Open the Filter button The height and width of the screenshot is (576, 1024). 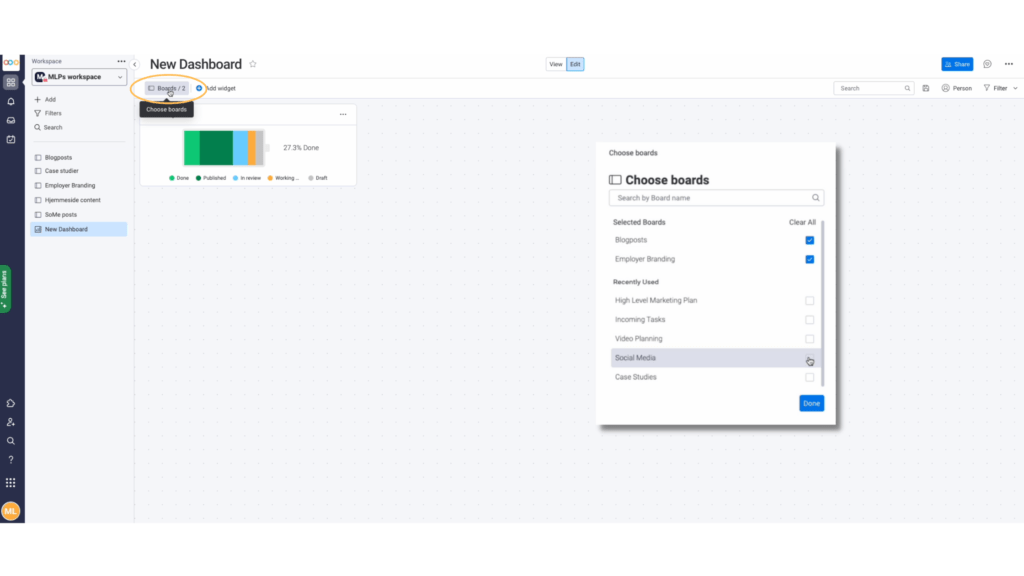tap(995, 88)
